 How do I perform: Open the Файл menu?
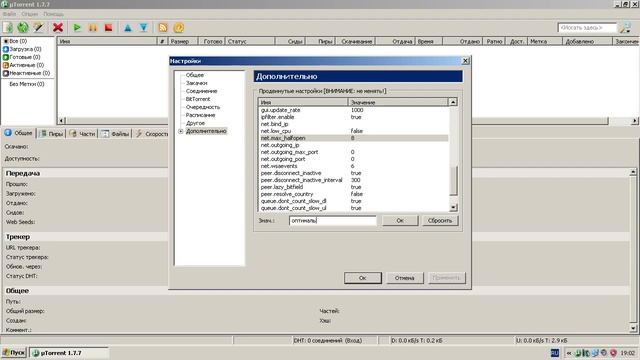9,14
